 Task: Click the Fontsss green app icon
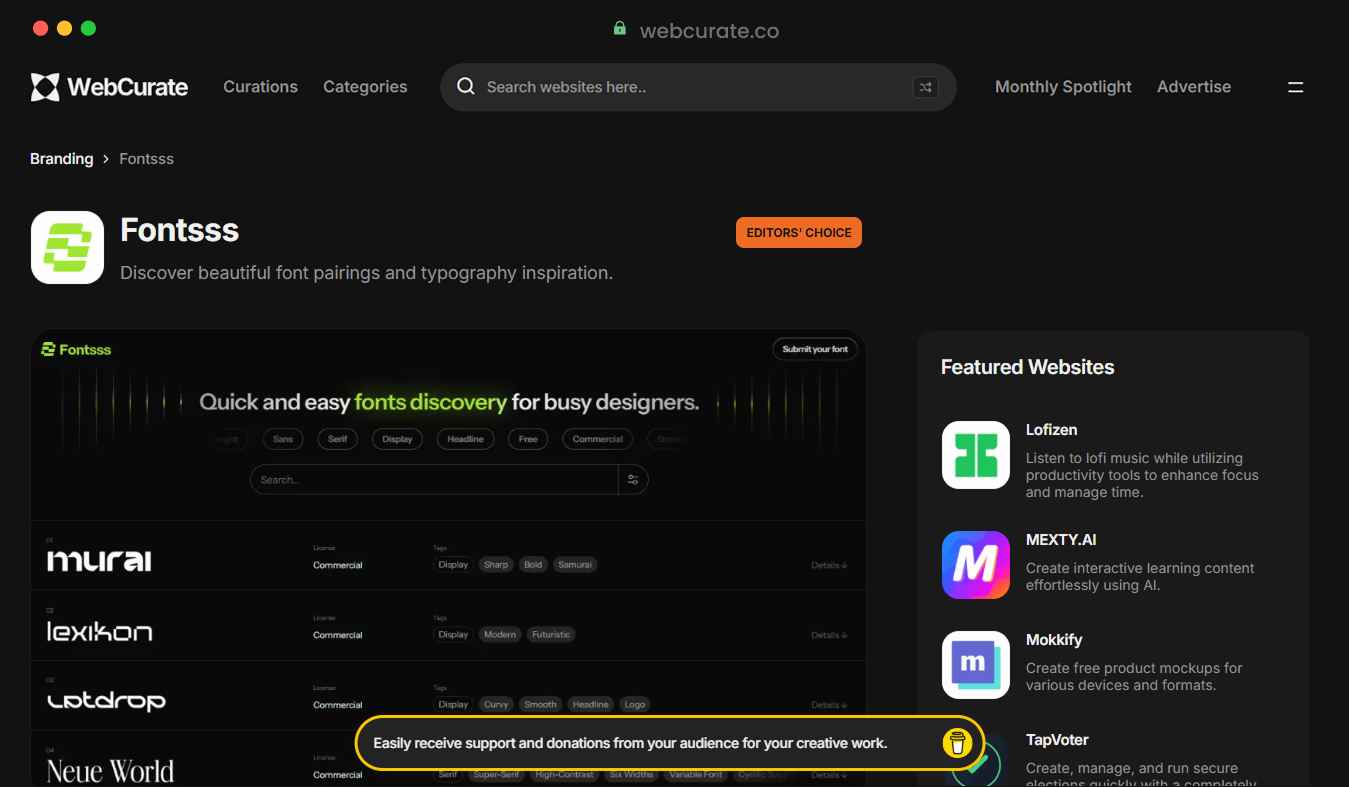67,247
